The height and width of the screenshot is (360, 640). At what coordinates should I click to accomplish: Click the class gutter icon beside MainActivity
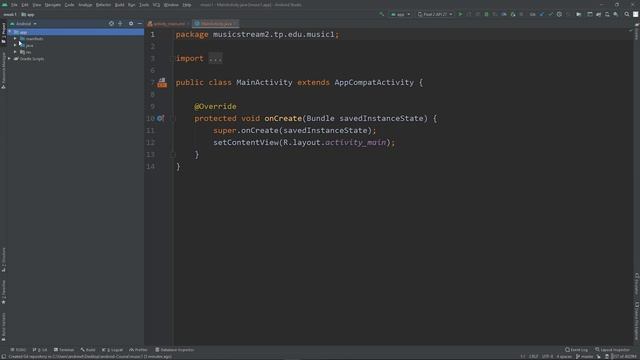[162, 82]
